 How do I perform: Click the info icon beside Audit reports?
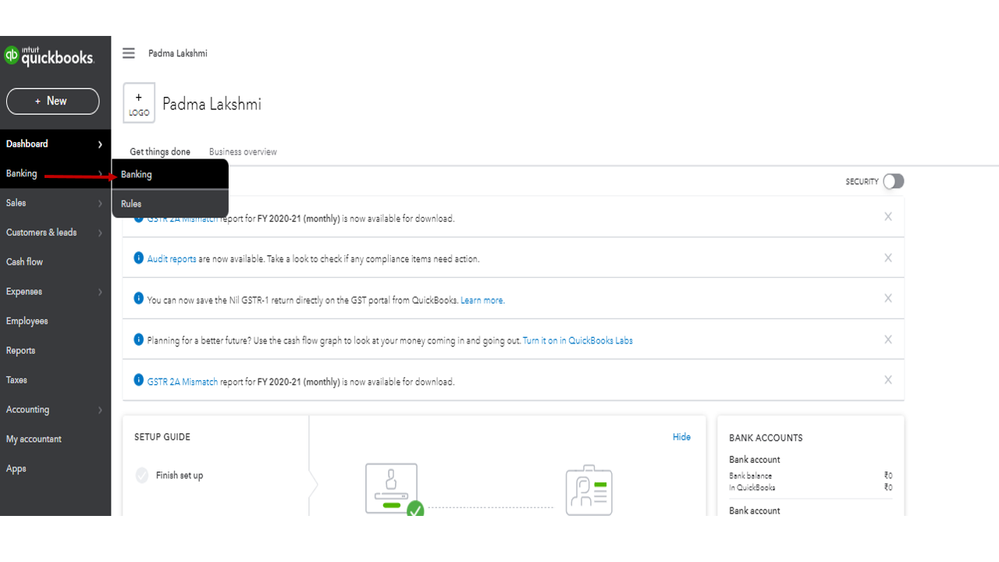138,258
